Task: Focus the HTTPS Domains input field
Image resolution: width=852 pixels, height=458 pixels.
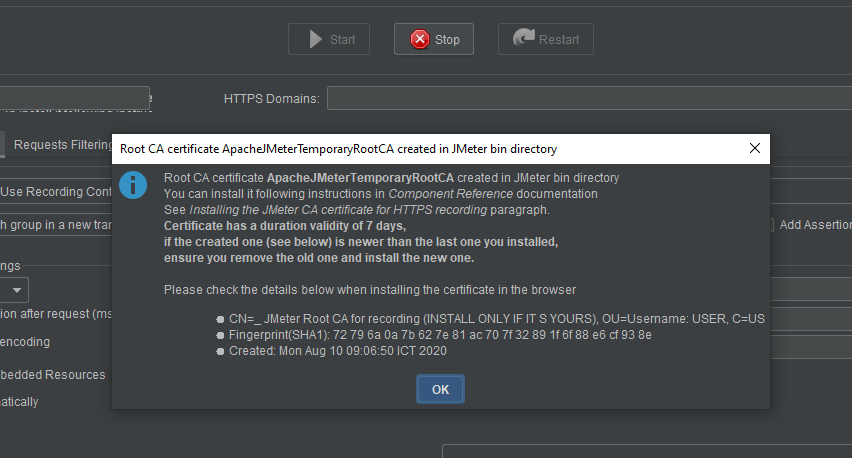Action: click(x=590, y=98)
